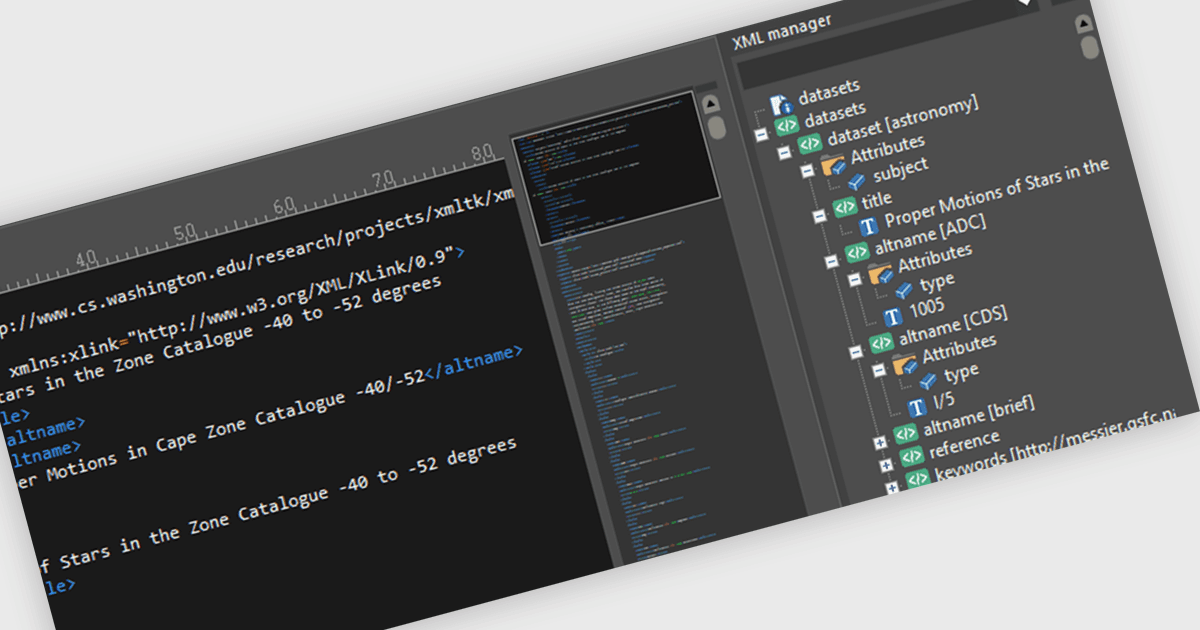Select the subject attribute label in the tree
Image resolution: width=1200 pixels, height=630 pixels.
click(900, 169)
